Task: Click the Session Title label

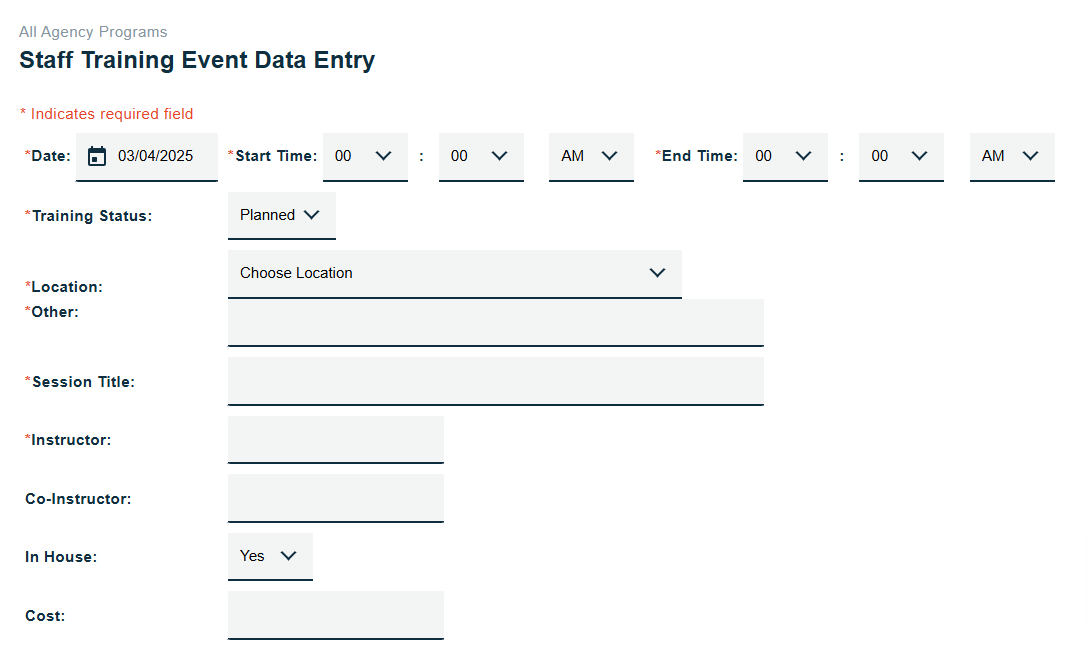Action: tap(82, 382)
